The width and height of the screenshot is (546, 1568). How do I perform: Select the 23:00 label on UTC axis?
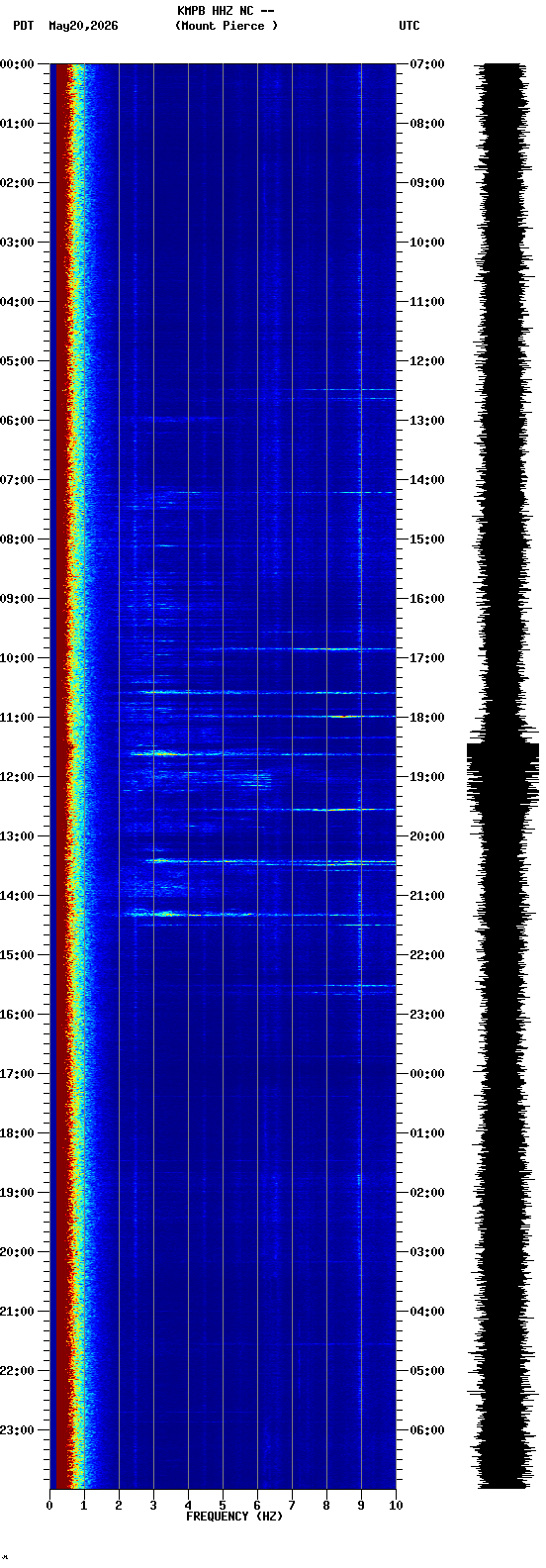point(426,1015)
